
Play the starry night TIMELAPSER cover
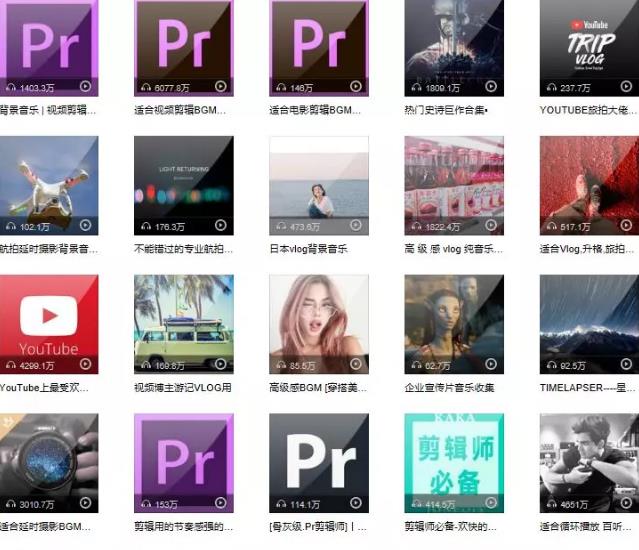point(624,365)
